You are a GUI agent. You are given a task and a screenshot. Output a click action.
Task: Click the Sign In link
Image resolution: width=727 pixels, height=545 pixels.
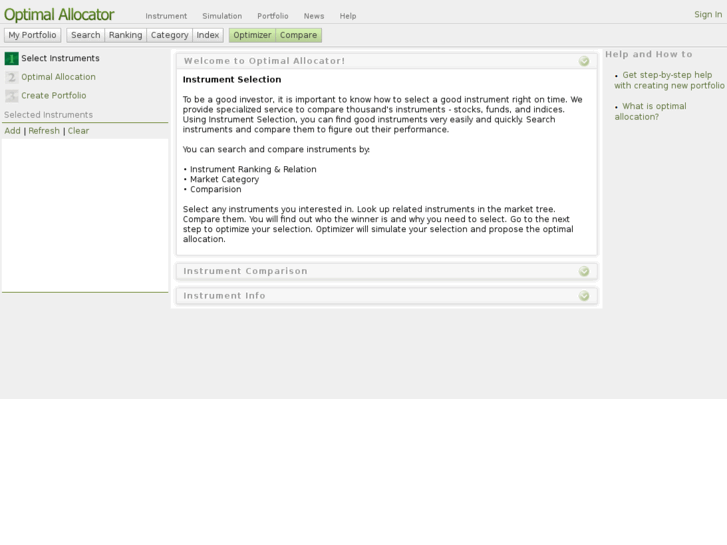point(708,14)
